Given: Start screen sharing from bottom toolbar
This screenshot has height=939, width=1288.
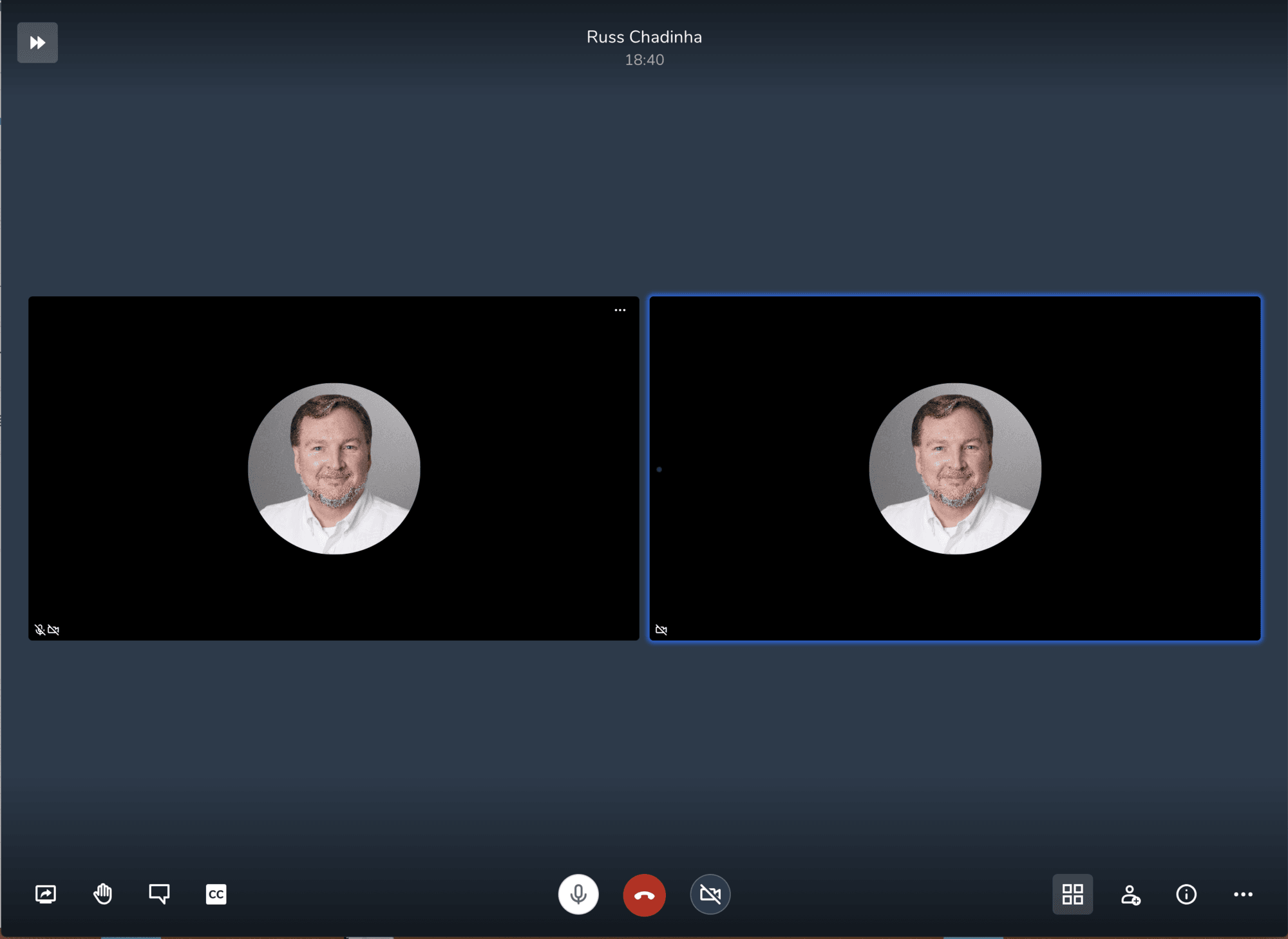Looking at the screenshot, I should [46, 894].
